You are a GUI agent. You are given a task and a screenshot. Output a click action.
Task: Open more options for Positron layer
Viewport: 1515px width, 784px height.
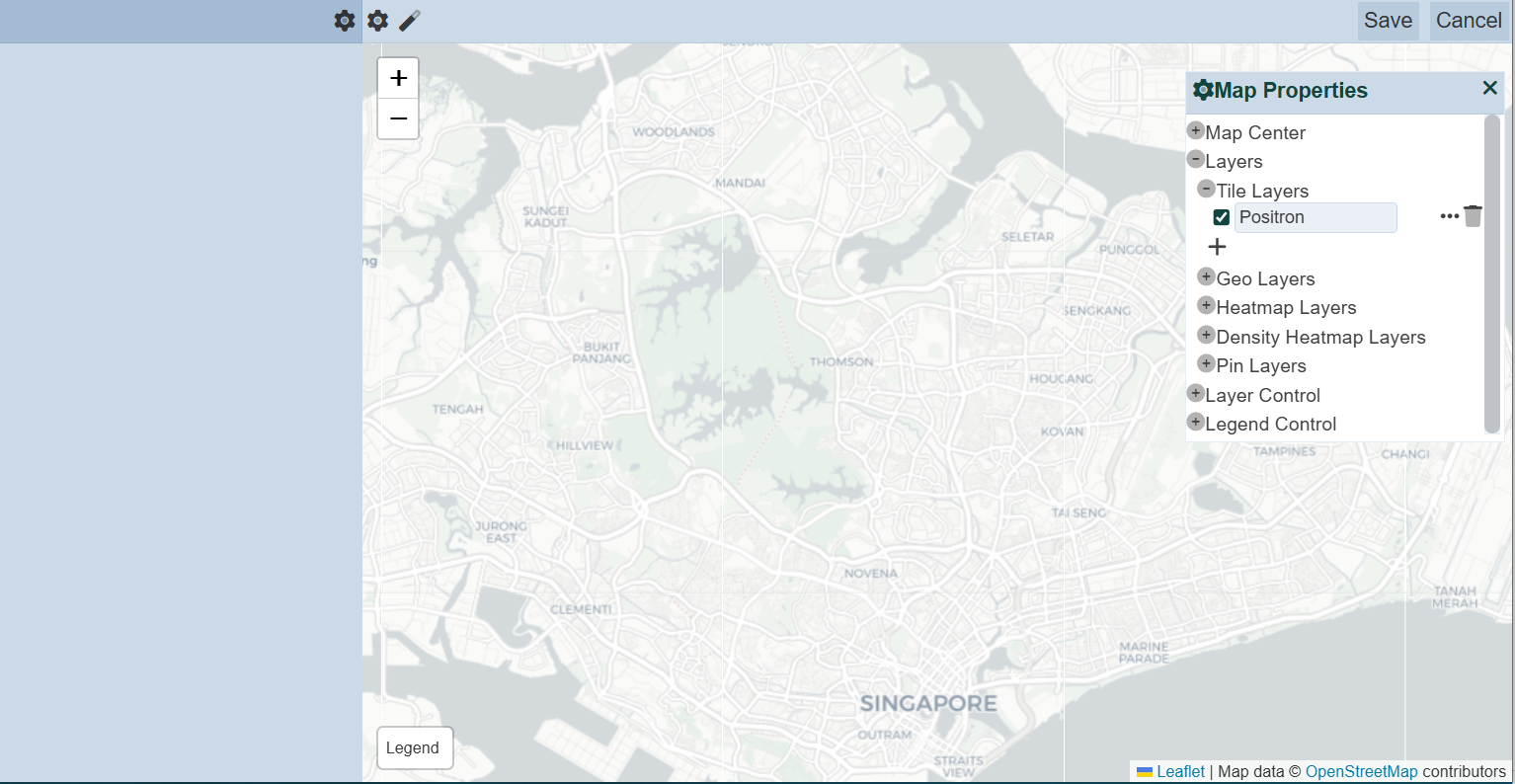coord(1449,216)
